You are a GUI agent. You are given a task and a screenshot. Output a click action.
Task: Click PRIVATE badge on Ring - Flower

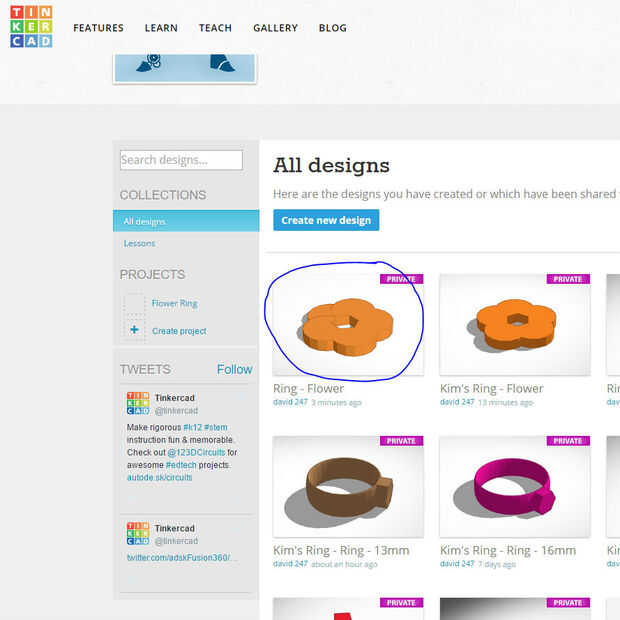pyautogui.click(x=401, y=279)
